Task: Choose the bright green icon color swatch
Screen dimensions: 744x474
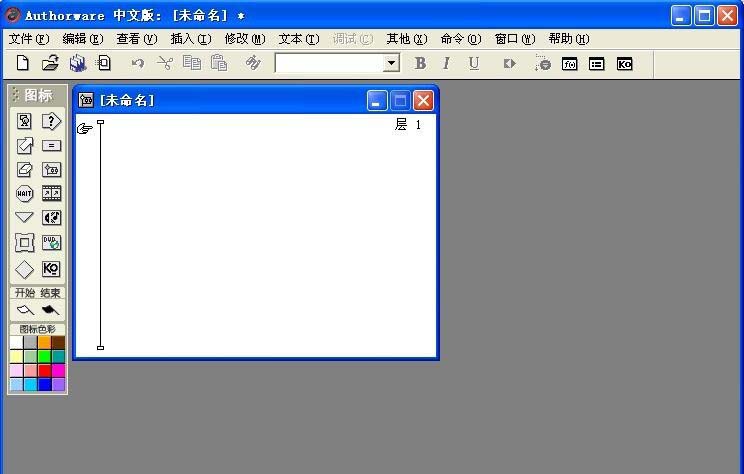Action: click(45, 356)
